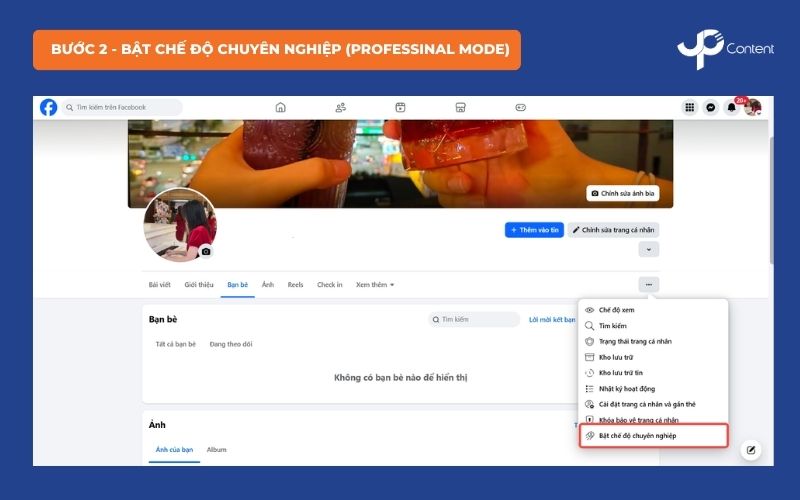Open the notifications bell icon
Viewport: 800px width, 500px height.
pos(731,107)
